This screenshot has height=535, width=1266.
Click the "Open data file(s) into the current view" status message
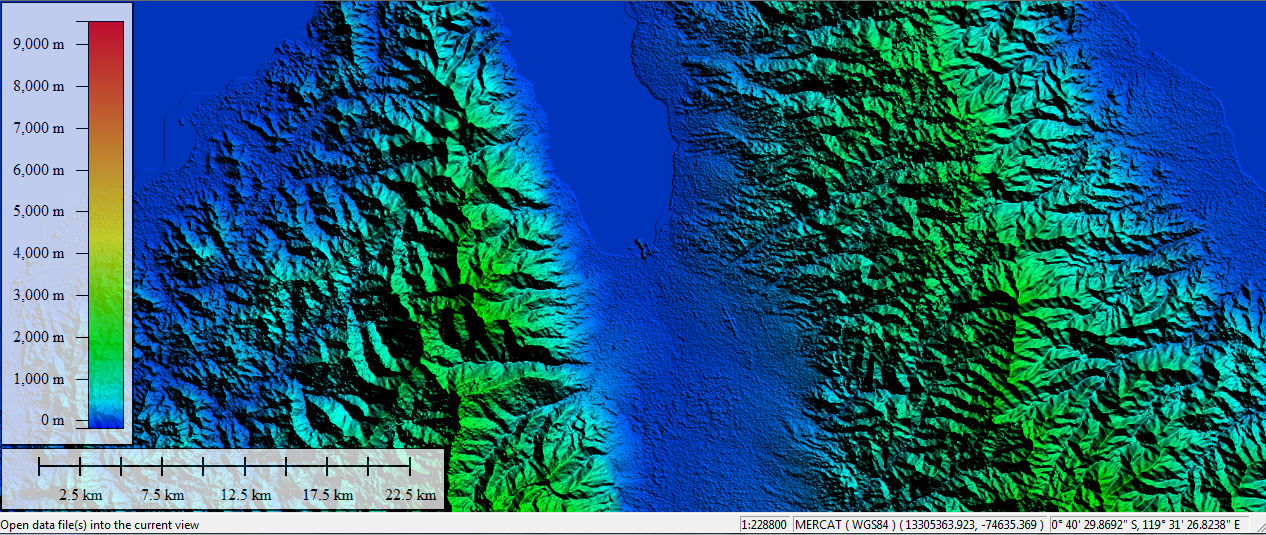(100, 525)
